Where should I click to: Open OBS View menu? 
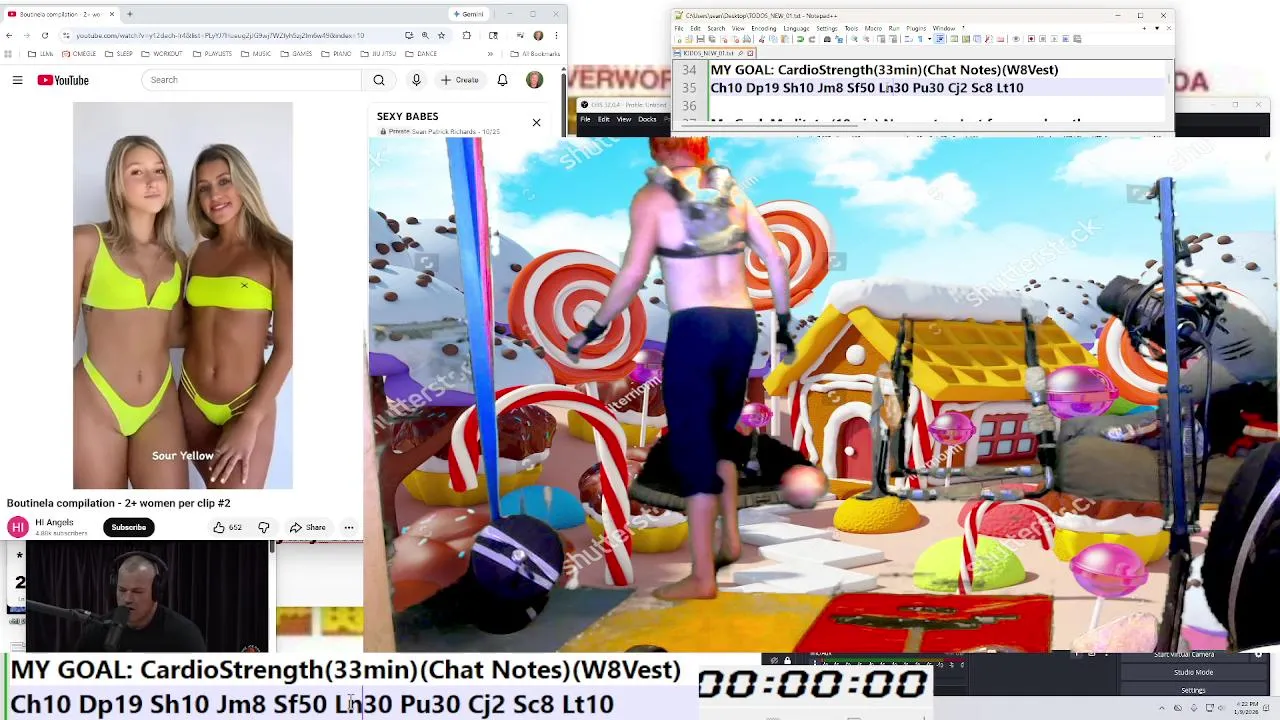click(624, 120)
